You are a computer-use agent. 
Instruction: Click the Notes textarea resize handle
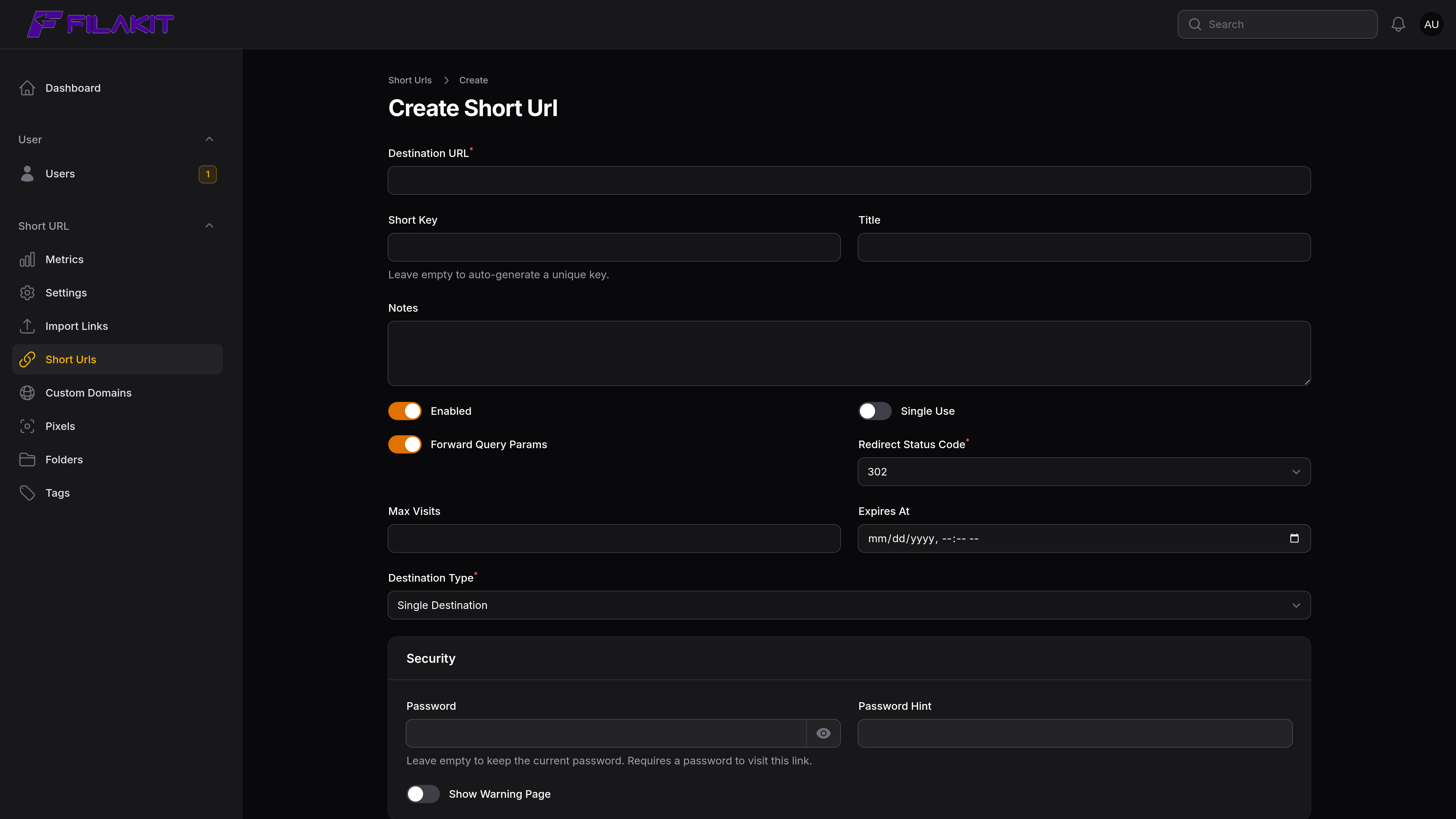pyautogui.click(x=1307, y=382)
